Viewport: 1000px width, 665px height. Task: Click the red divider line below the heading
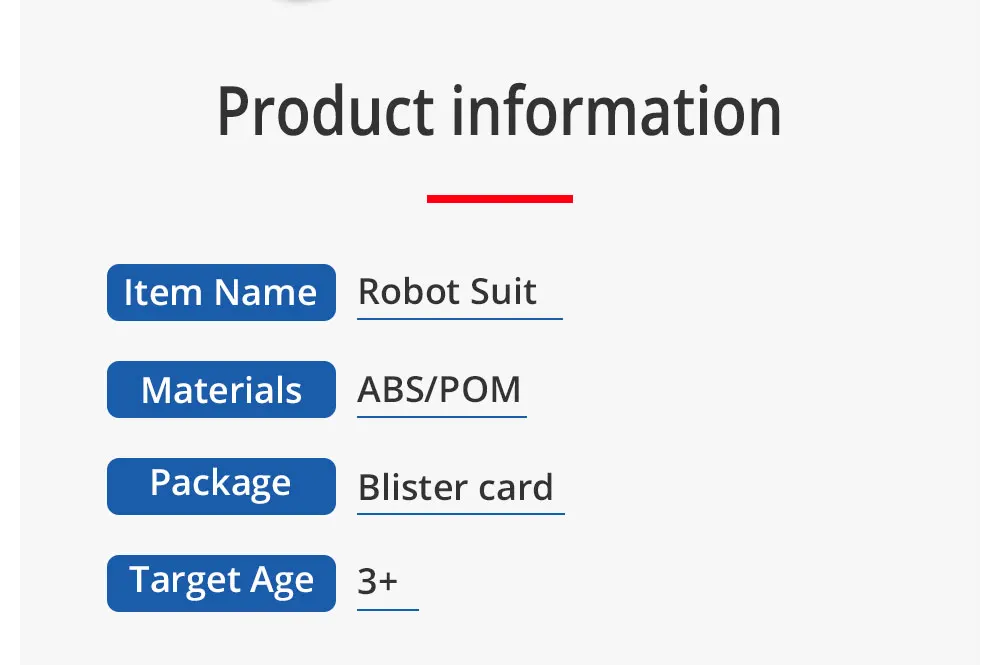[500, 199]
